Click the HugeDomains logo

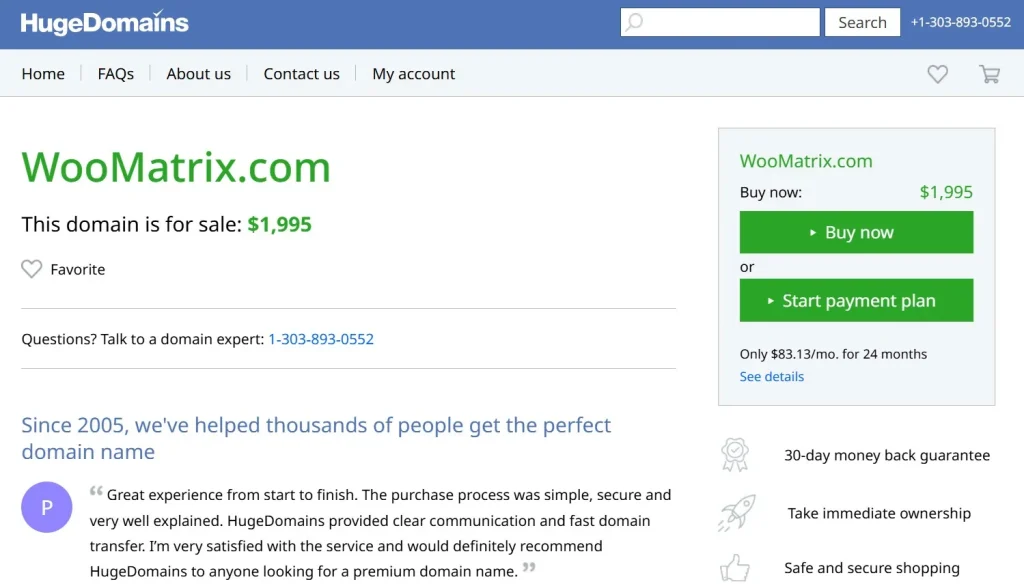[105, 23]
